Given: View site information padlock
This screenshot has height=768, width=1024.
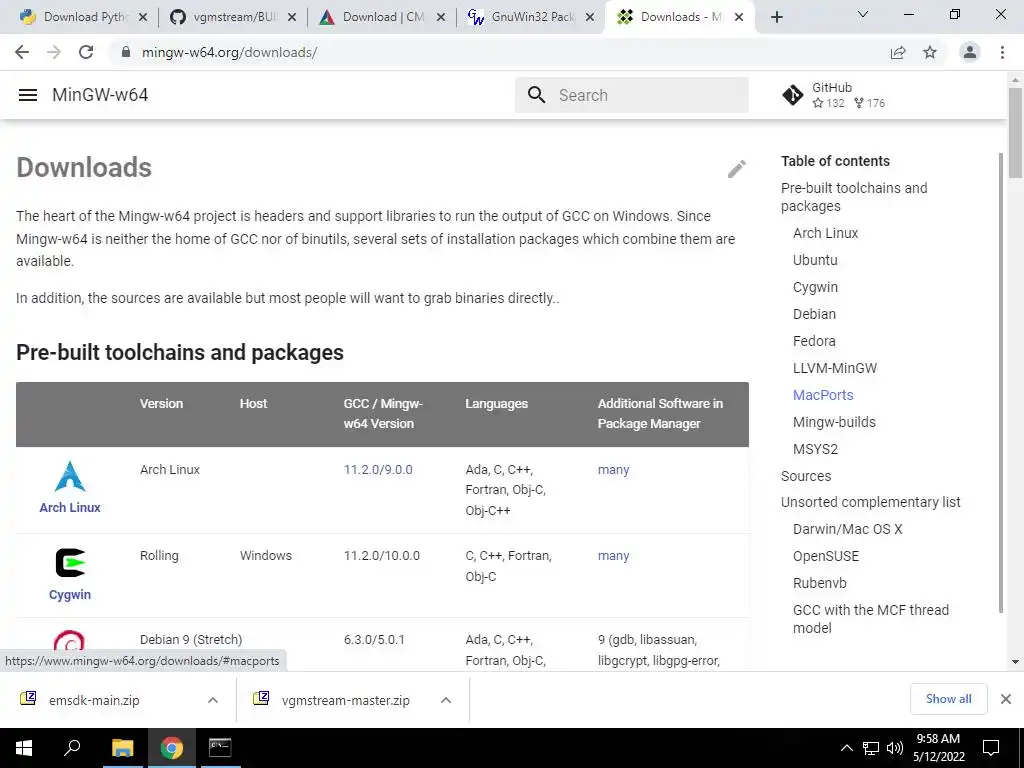Looking at the screenshot, I should [126, 52].
